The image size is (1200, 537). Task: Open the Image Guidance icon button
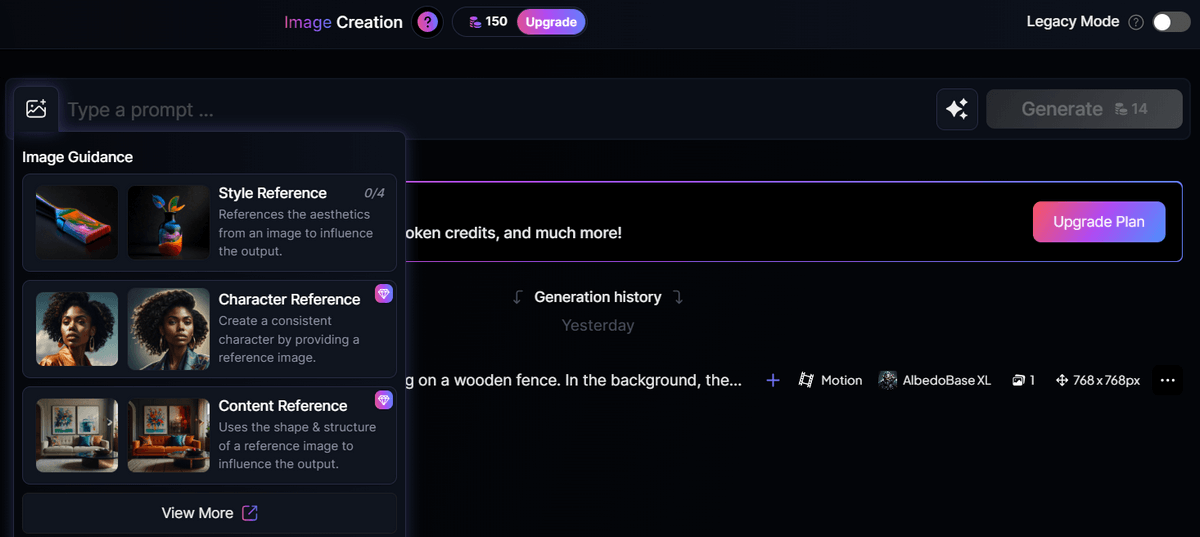37,109
